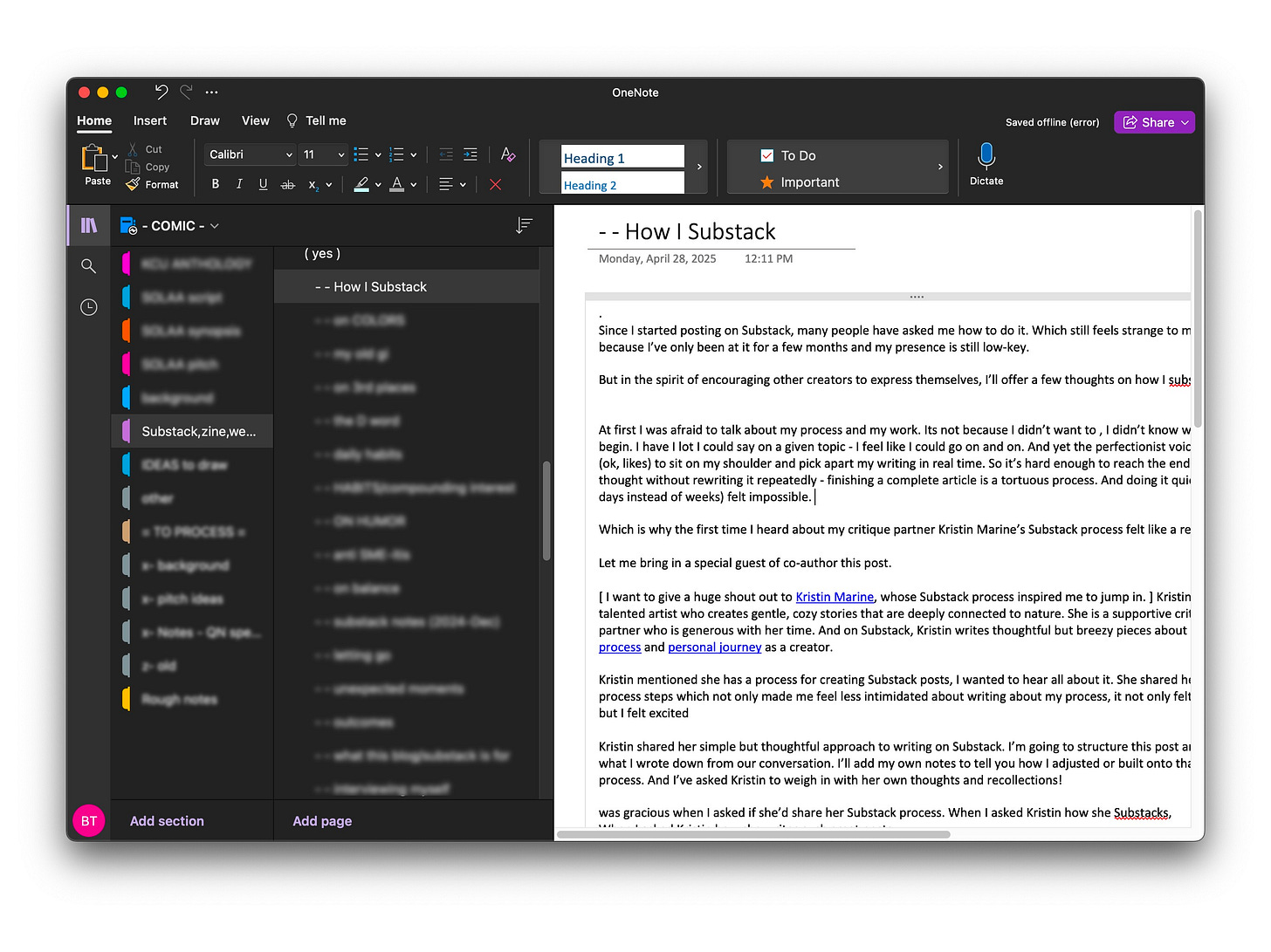This screenshot has height=952, width=1271.
Task: Click Add section button
Action: (x=167, y=821)
